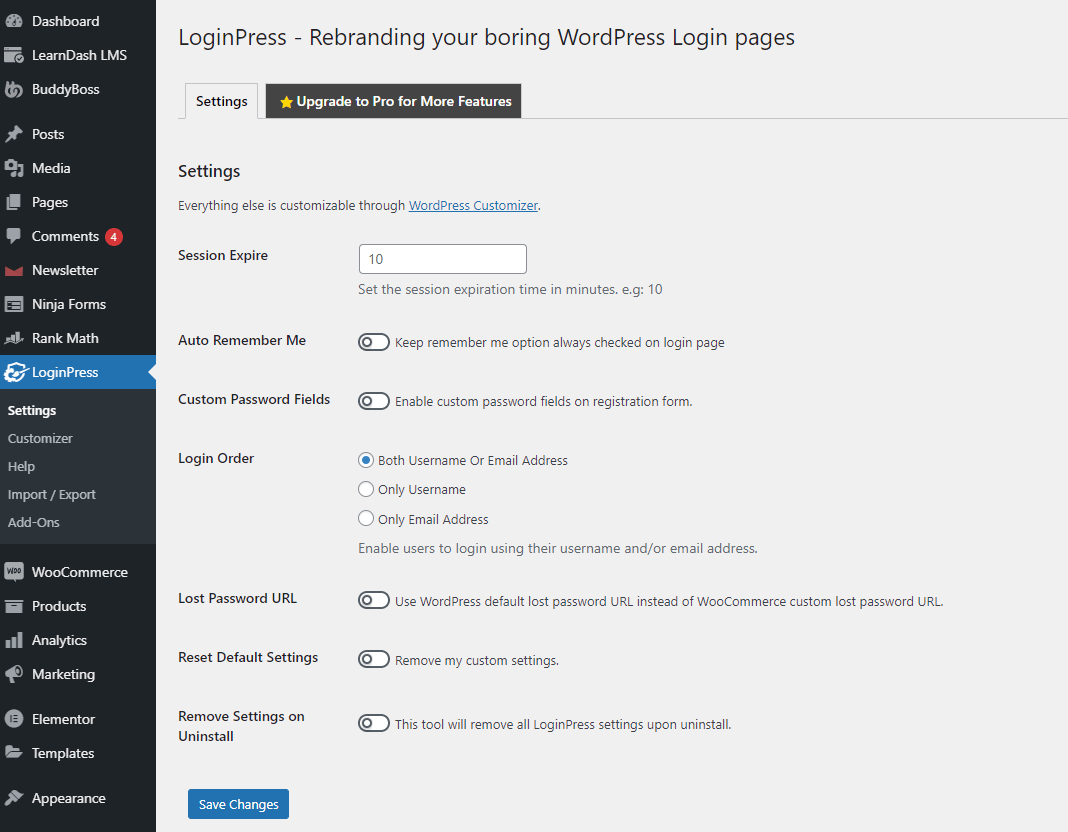Image resolution: width=1068 pixels, height=832 pixels.
Task: Open the Import / Export submenu item
Action: pos(52,494)
